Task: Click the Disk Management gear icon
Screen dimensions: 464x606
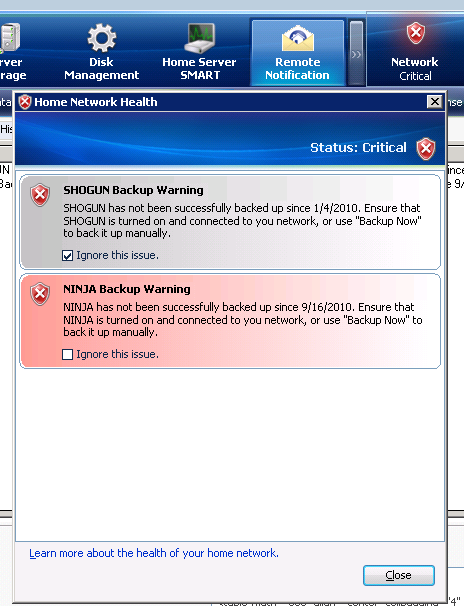Action: [x=102, y=38]
